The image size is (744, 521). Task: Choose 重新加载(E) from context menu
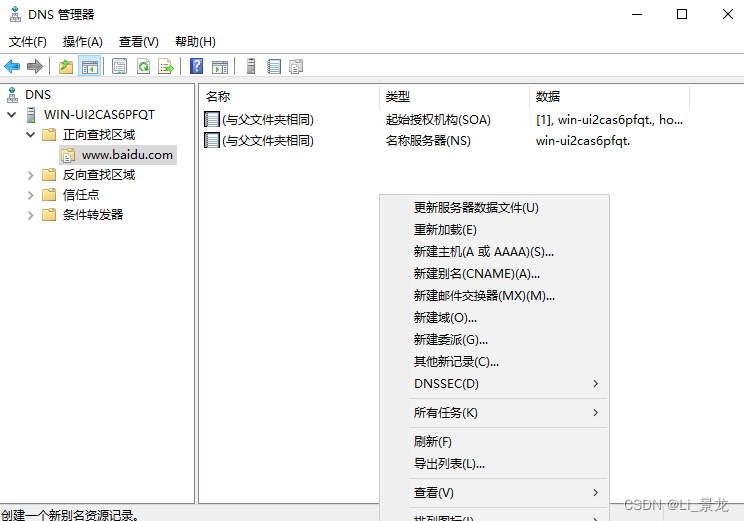(494, 230)
